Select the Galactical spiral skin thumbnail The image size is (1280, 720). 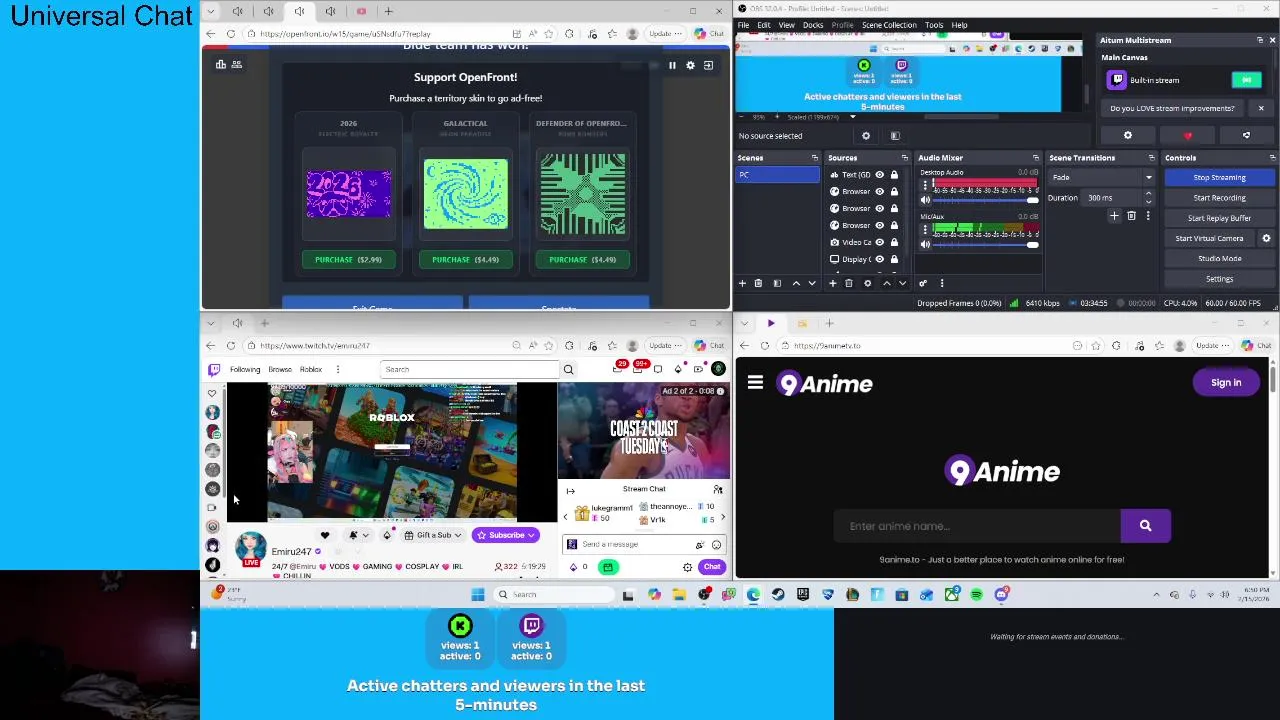coord(465,194)
